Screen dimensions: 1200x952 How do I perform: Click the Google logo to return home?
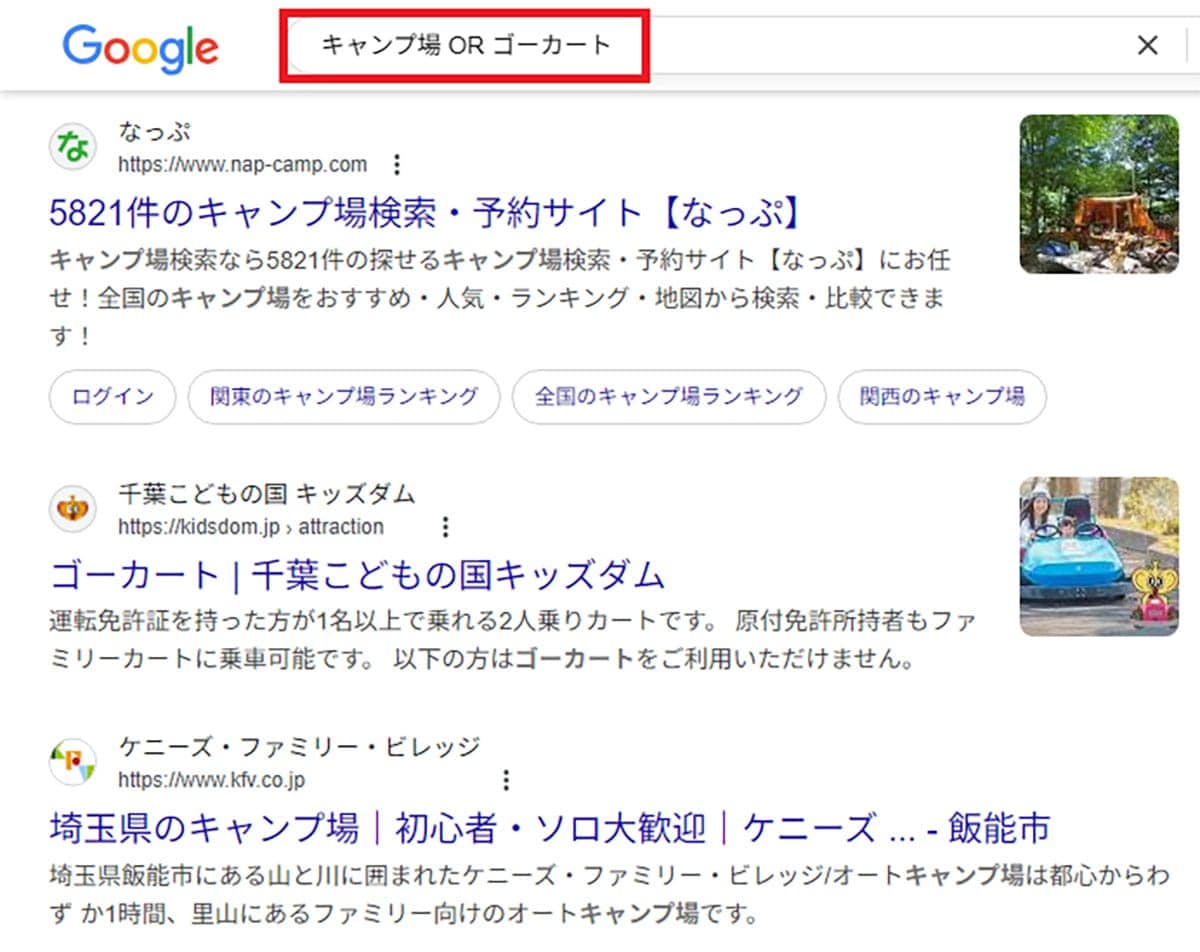point(139,46)
